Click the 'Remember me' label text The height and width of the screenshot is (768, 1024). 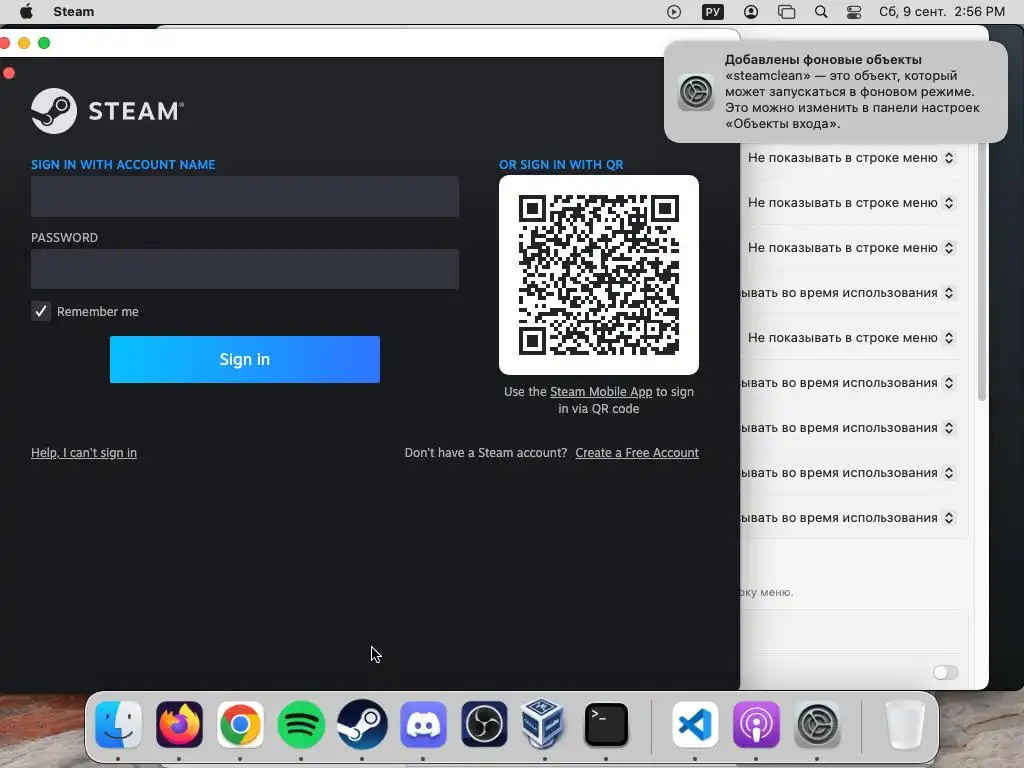97,312
